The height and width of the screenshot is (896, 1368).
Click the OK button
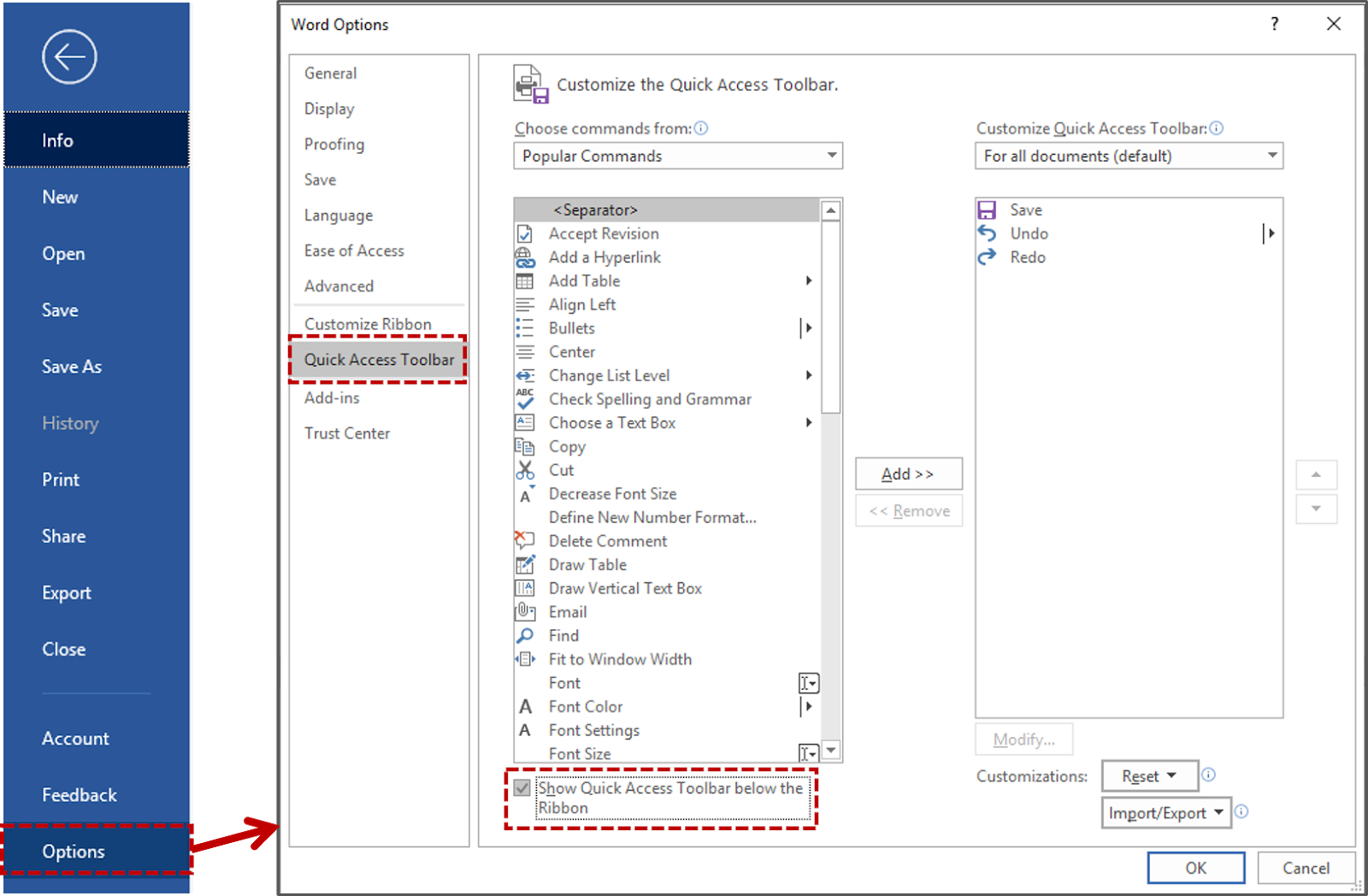coord(1196,868)
